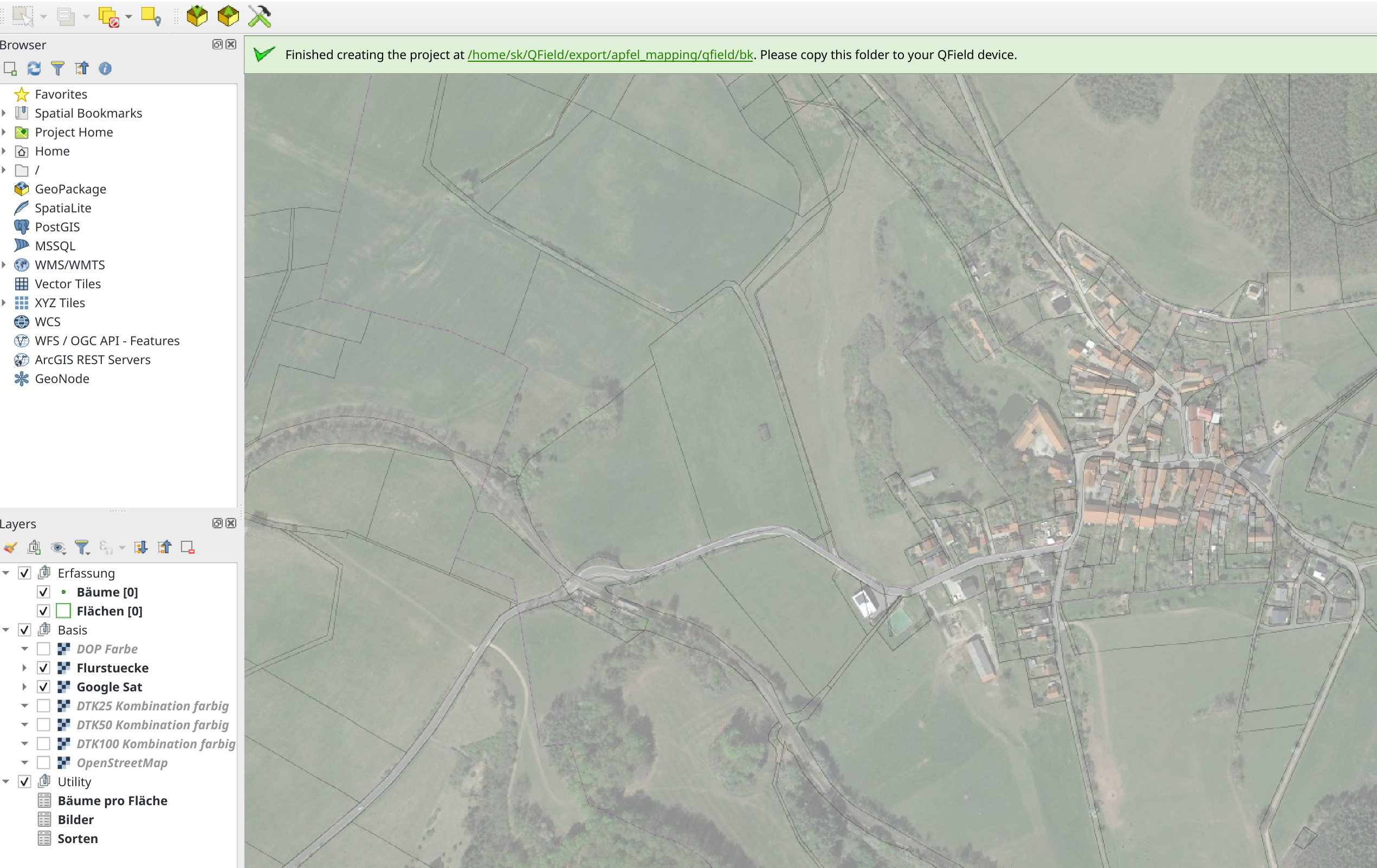
Task: Refresh the Browser panel
Action: tap(34, 69)
